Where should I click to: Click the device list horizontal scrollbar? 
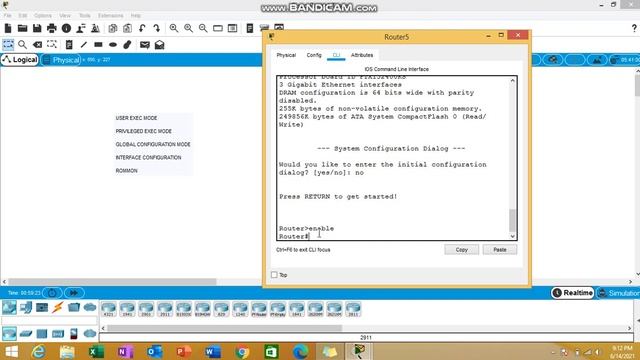tap(224, 328)
